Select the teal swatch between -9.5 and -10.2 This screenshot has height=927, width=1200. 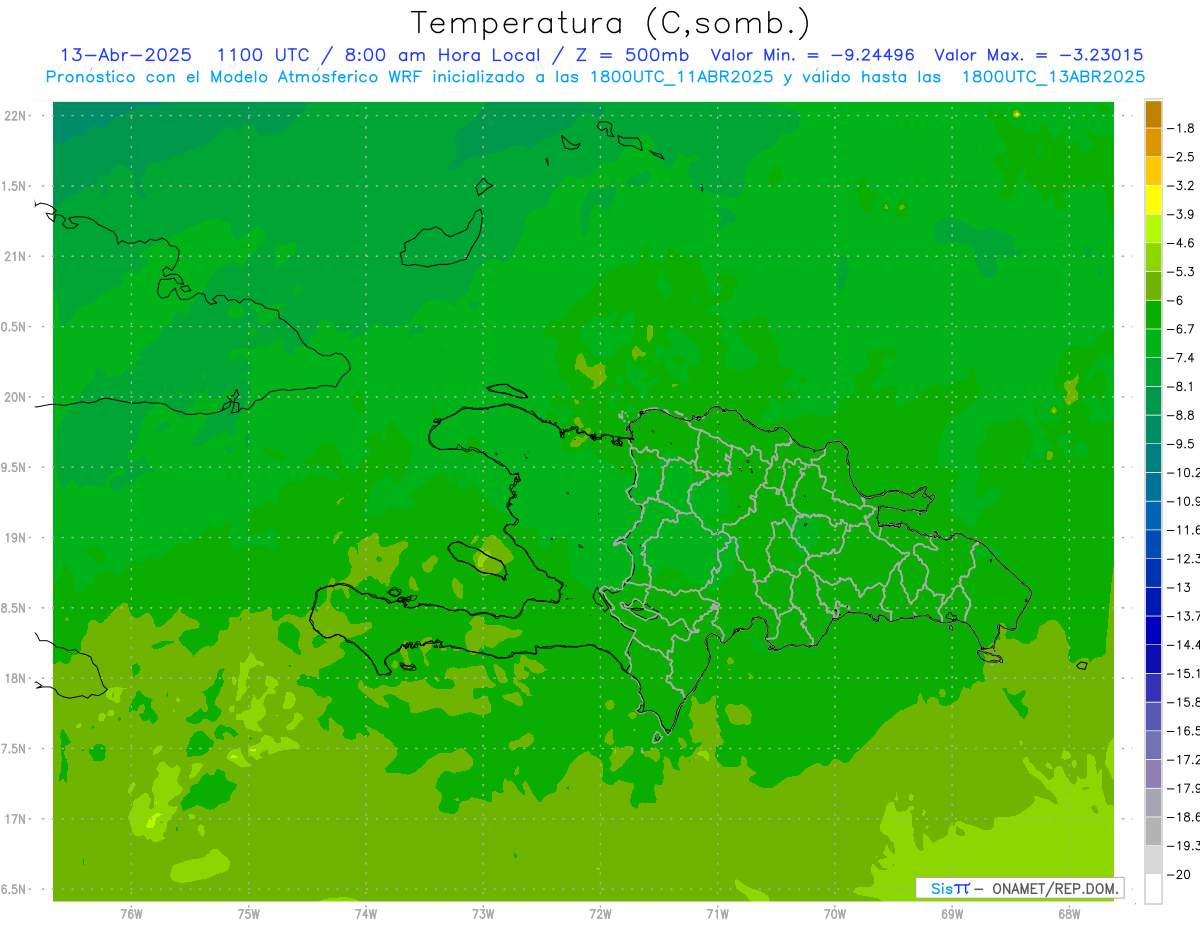(x=1153, y=458)
